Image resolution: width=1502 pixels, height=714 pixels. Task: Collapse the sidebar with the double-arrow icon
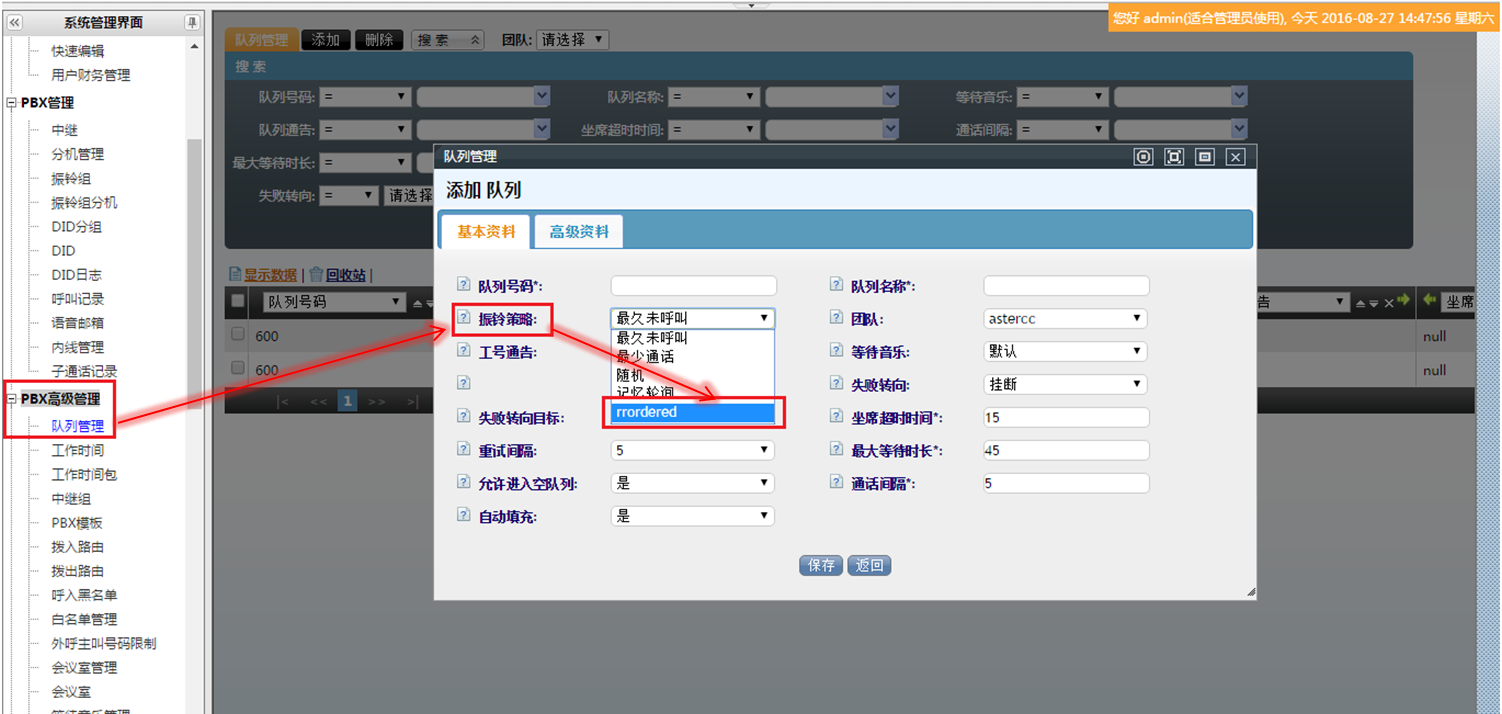click(x=15, y=22)
